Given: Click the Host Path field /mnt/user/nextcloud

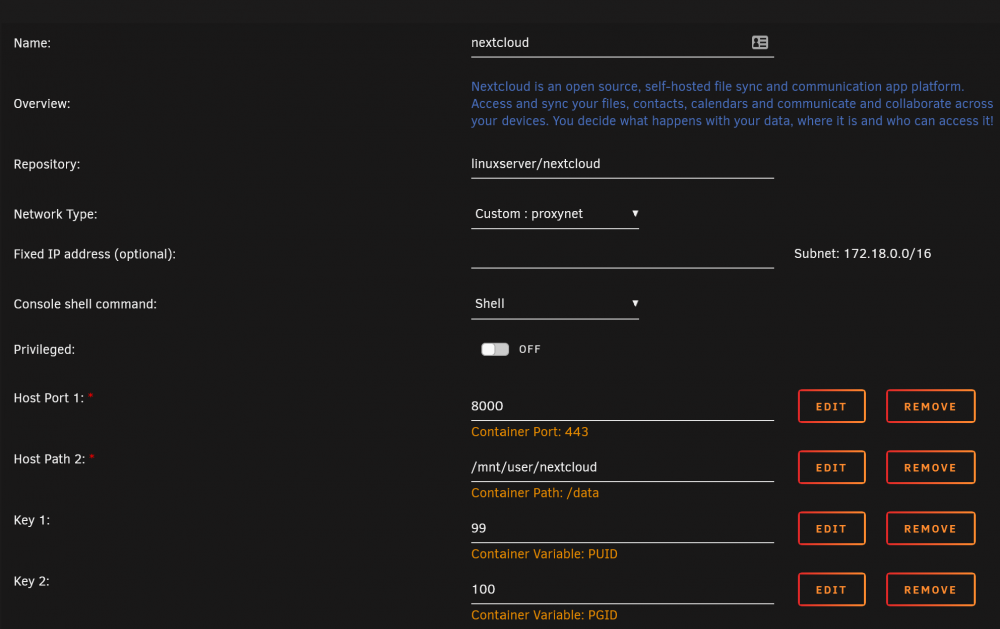Looking at the screenshot, I should (622, 468).
